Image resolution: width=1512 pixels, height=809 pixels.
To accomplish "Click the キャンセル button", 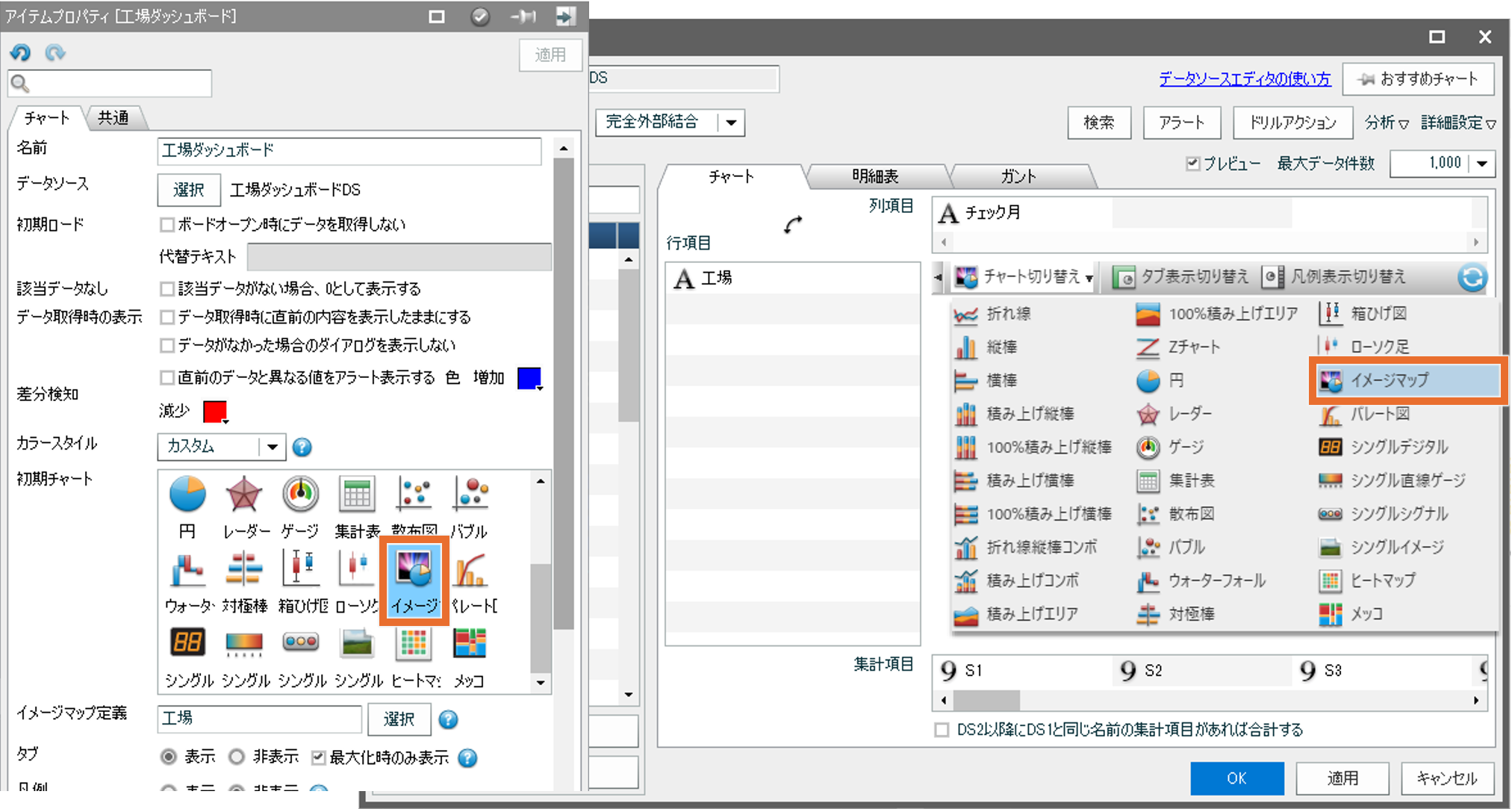I will [1447, 778].
